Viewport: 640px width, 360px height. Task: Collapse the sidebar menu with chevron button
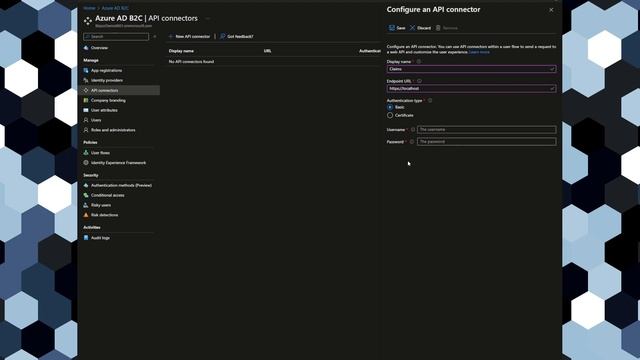pos(155,37)
